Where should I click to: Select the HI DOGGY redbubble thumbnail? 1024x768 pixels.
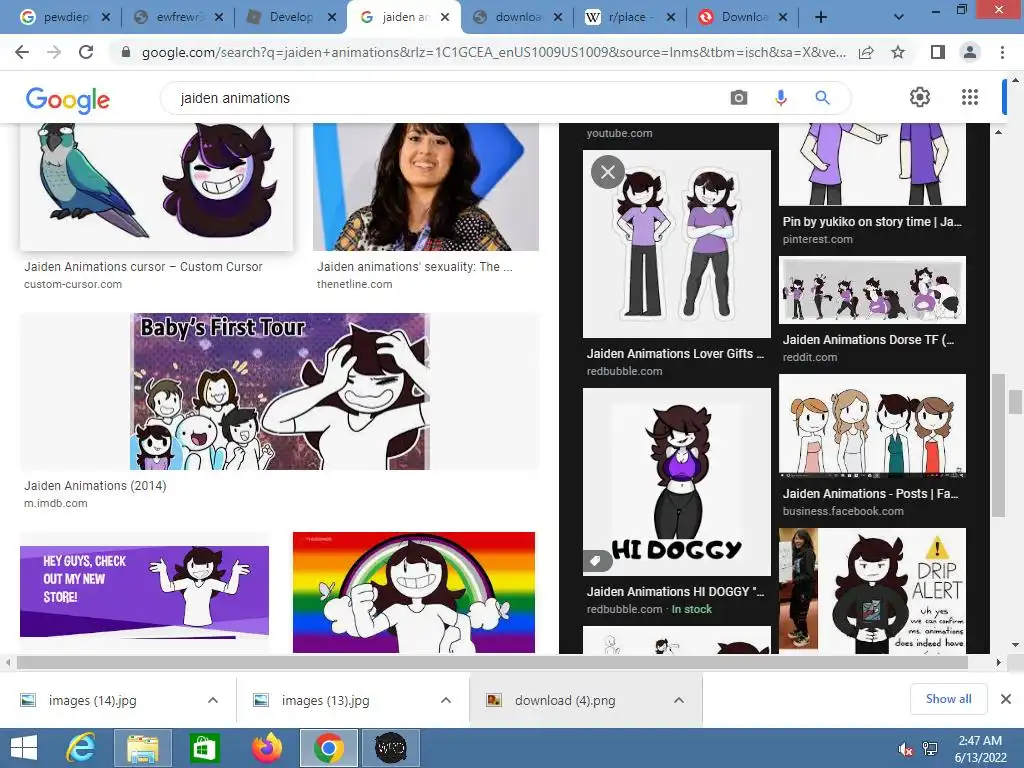(677, 482)
